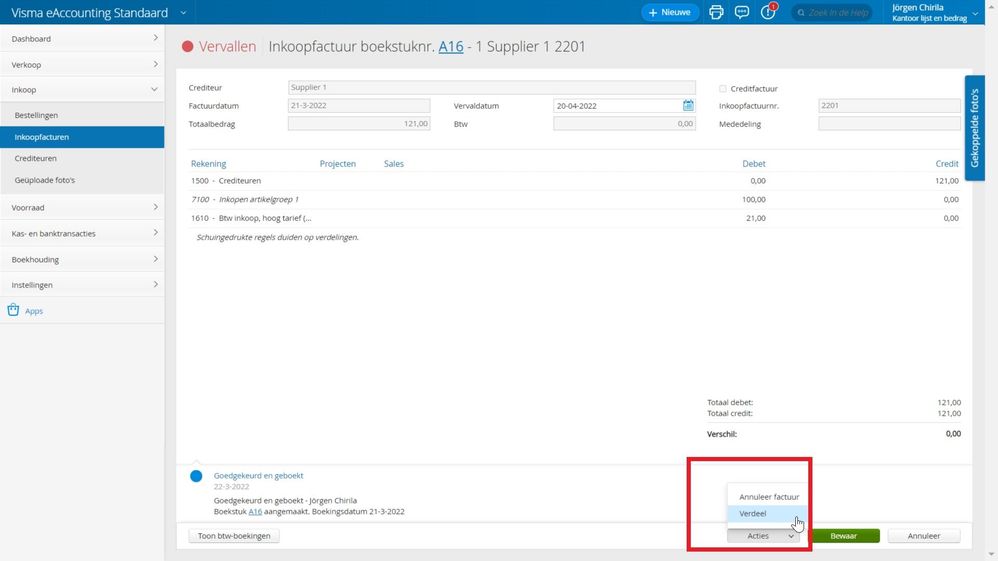The image size is (998, 561).
Task: Click the Apps shopping bag icon
Action: [x=14, y=311]
